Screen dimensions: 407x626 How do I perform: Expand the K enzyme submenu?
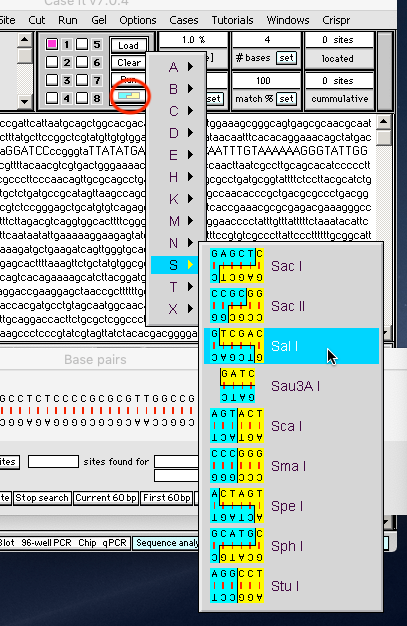tap(176, 199)
